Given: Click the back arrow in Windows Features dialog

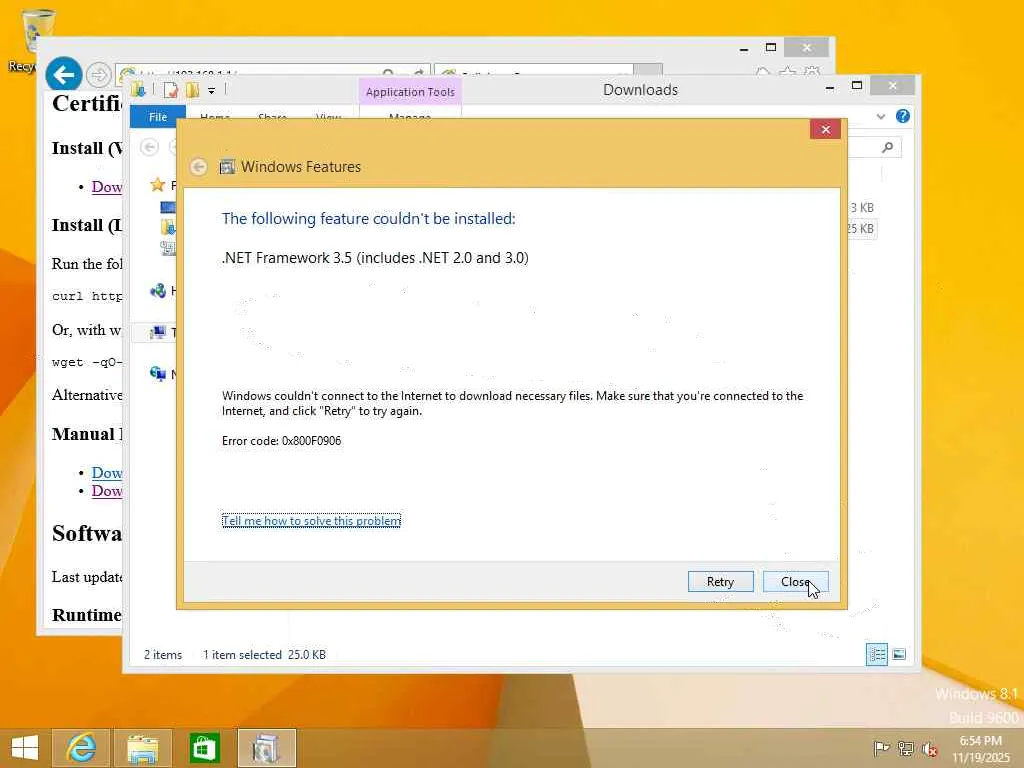Looking at the screenshot, I should [199, 167].
